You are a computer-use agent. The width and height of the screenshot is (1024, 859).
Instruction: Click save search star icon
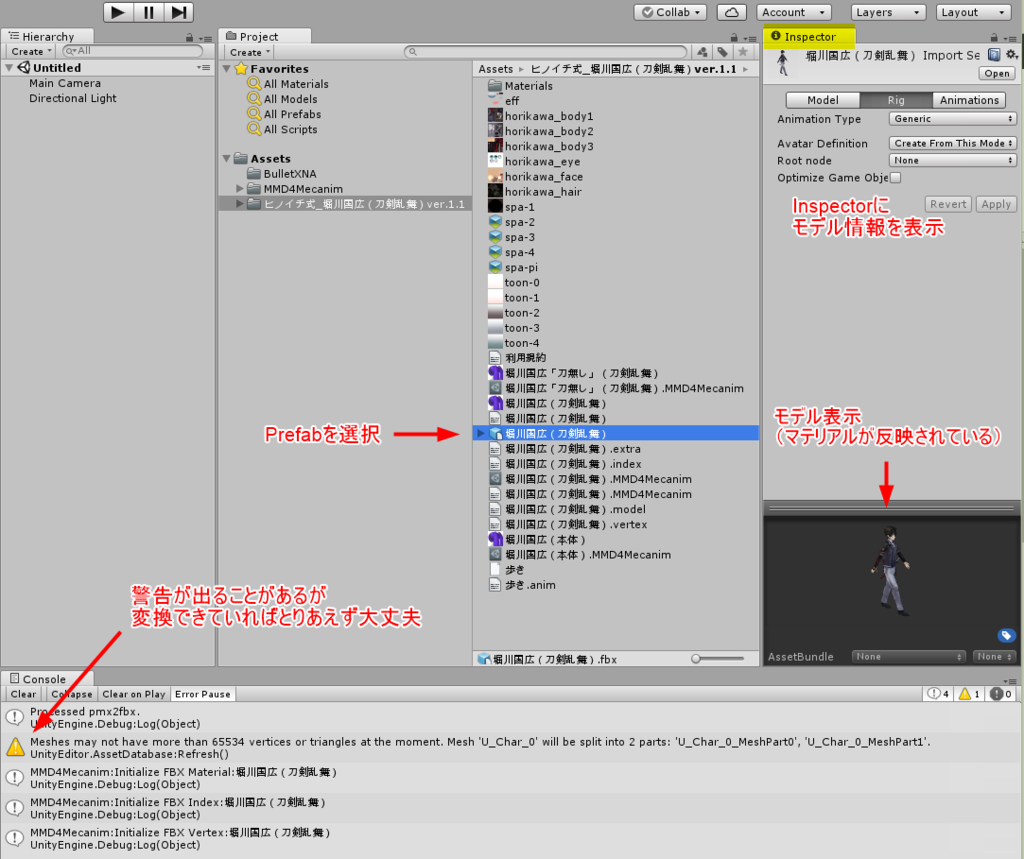[743, 52]
